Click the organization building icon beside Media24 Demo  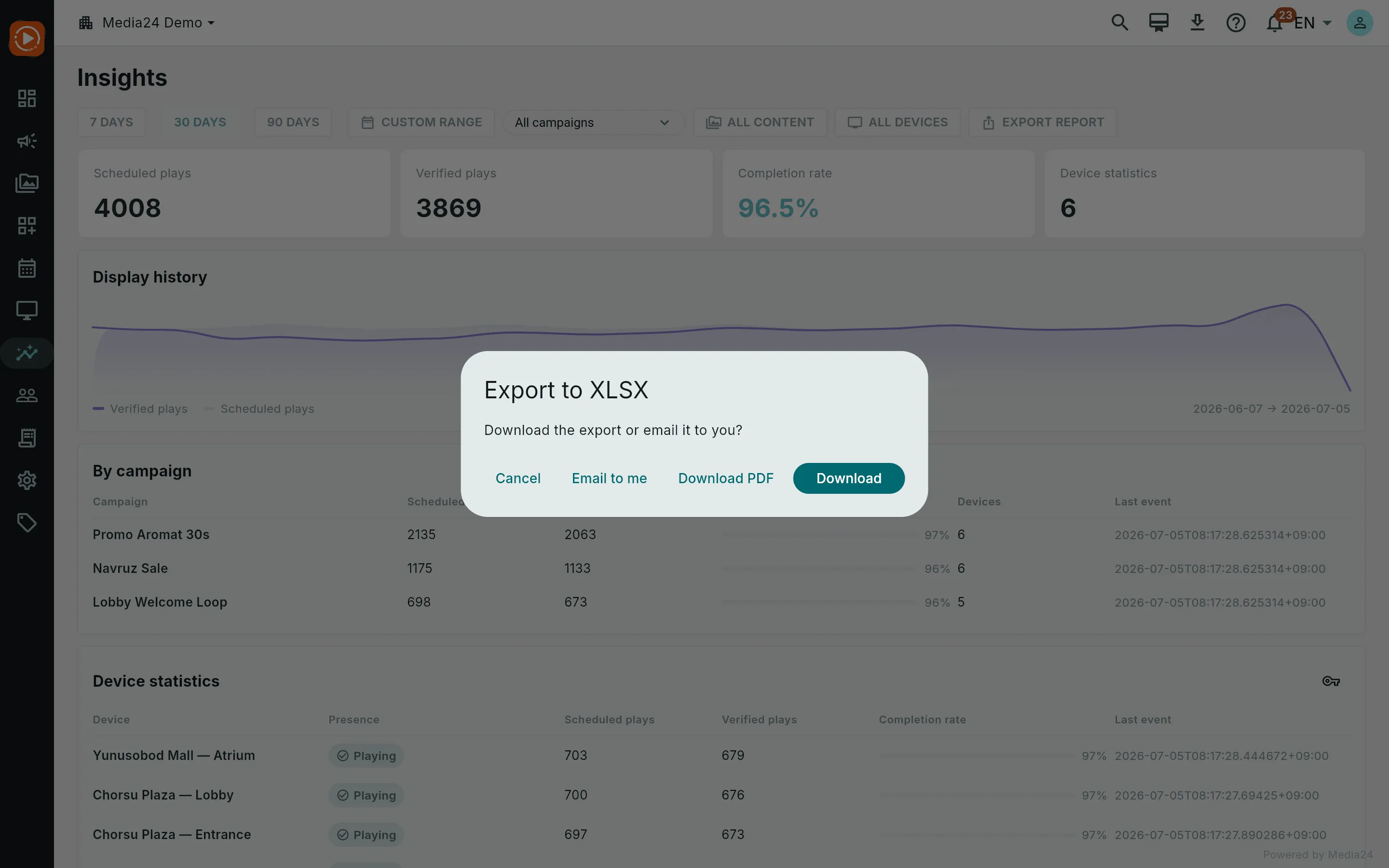(x=86, y=23)
